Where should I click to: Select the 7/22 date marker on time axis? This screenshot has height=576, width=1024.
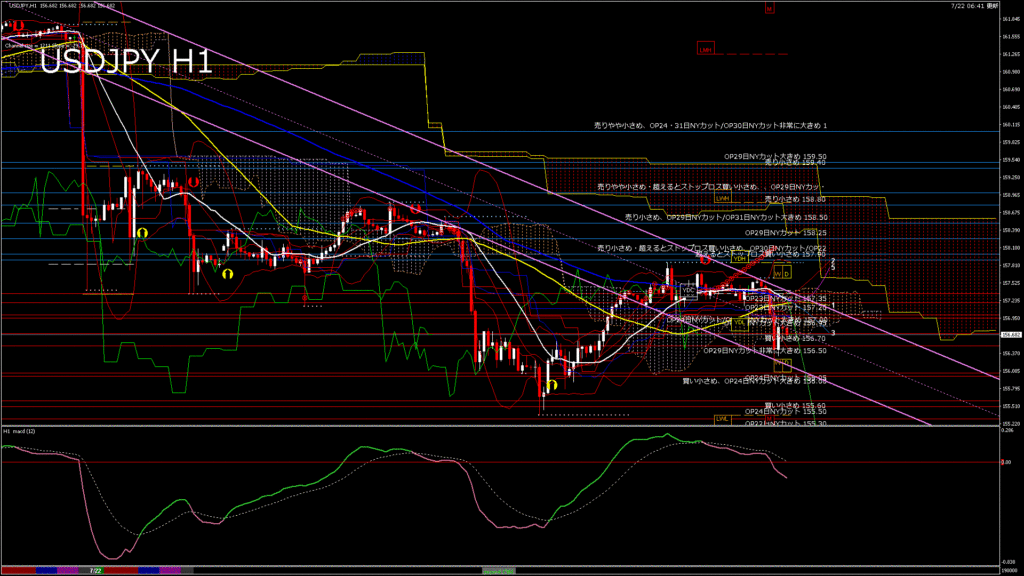[x=96, y=571]
